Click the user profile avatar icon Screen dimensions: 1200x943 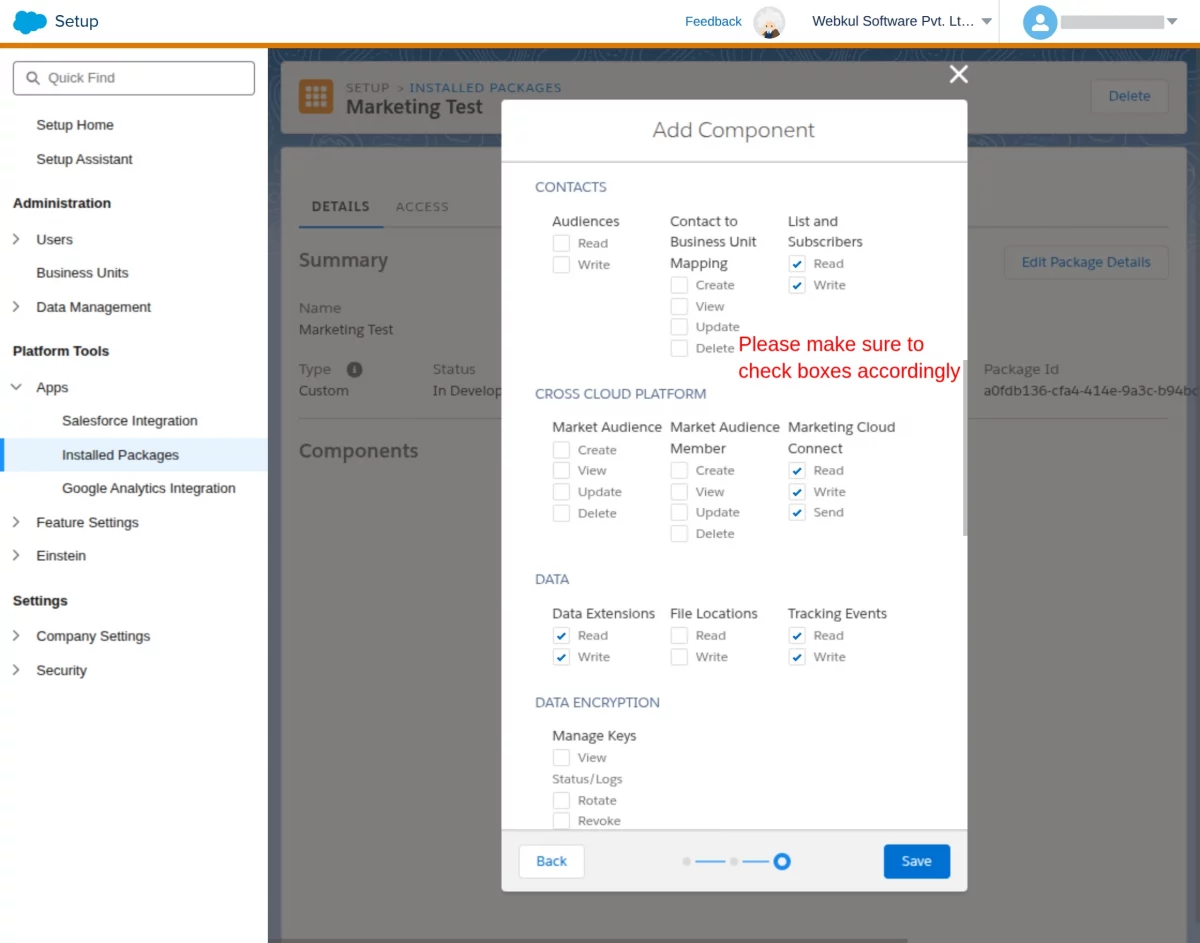click(x=1040, y=22)
